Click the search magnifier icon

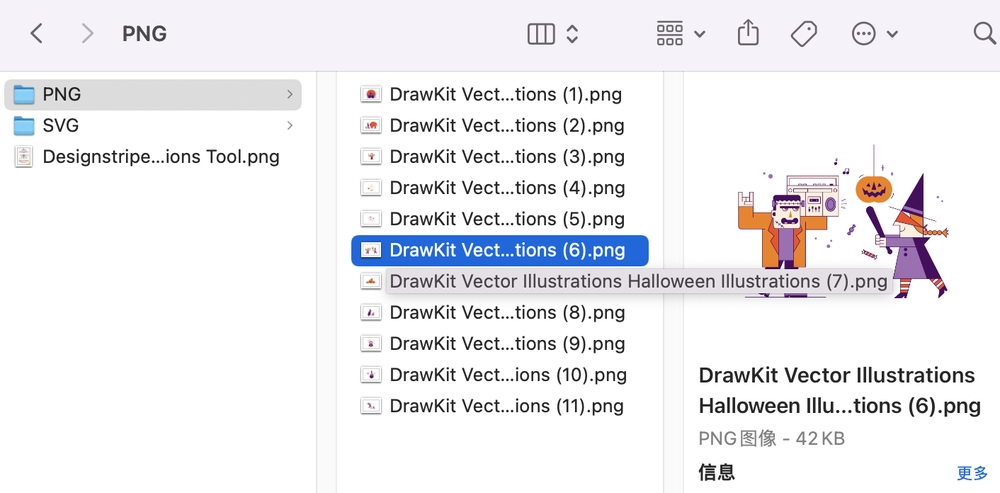986,33
